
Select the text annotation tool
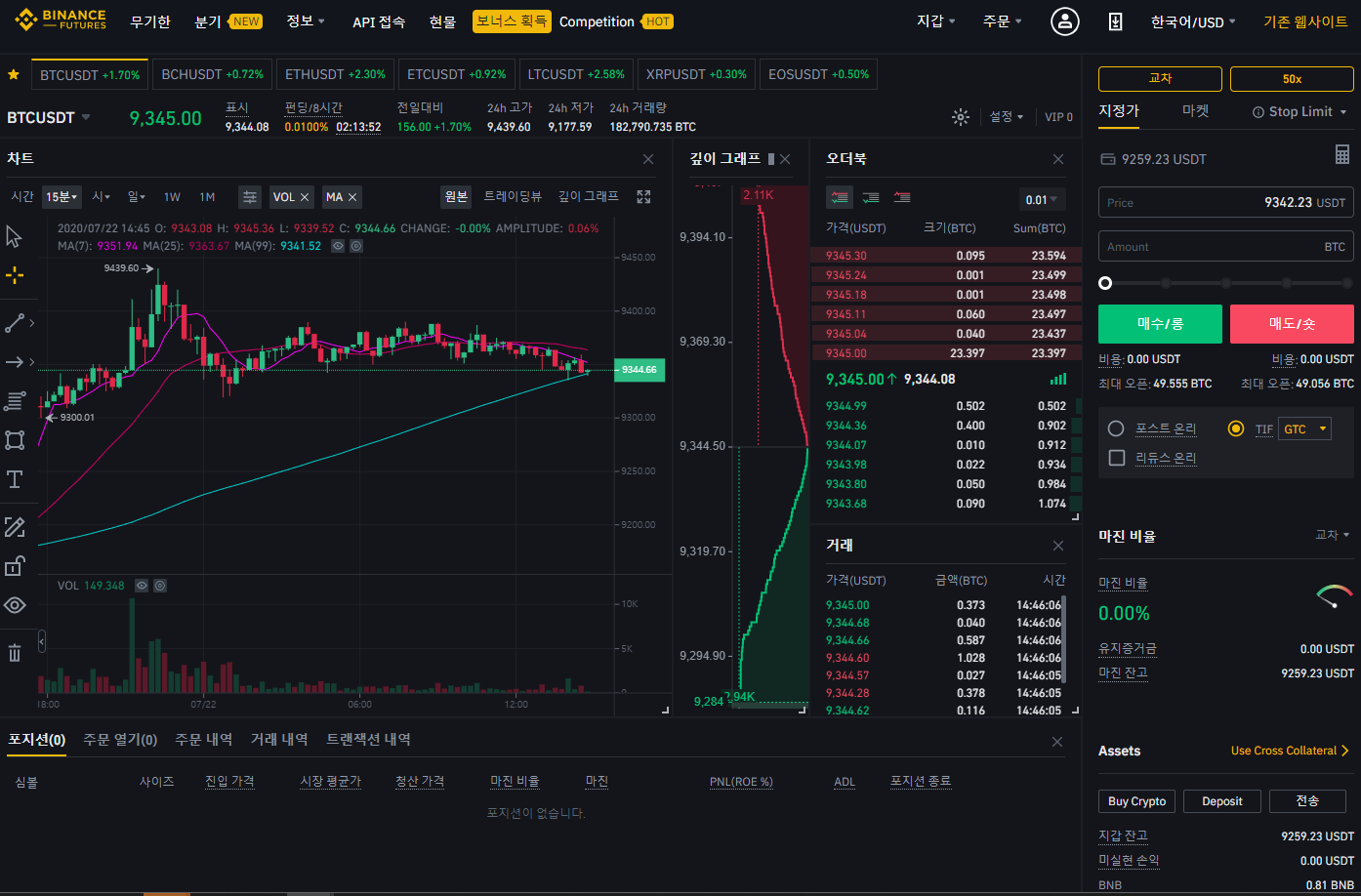click(x=14, y=479)
